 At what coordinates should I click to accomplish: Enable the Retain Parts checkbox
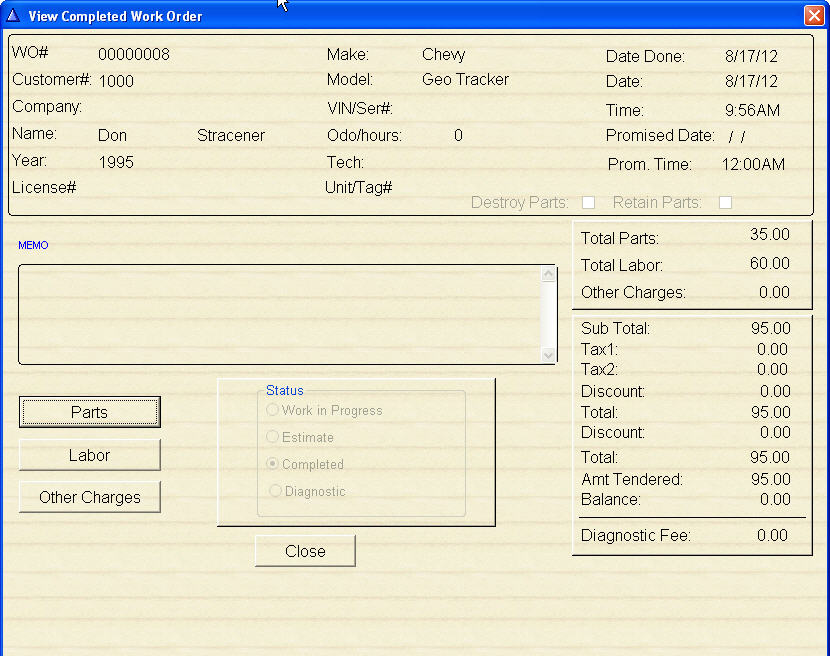[x=726, y=203]
